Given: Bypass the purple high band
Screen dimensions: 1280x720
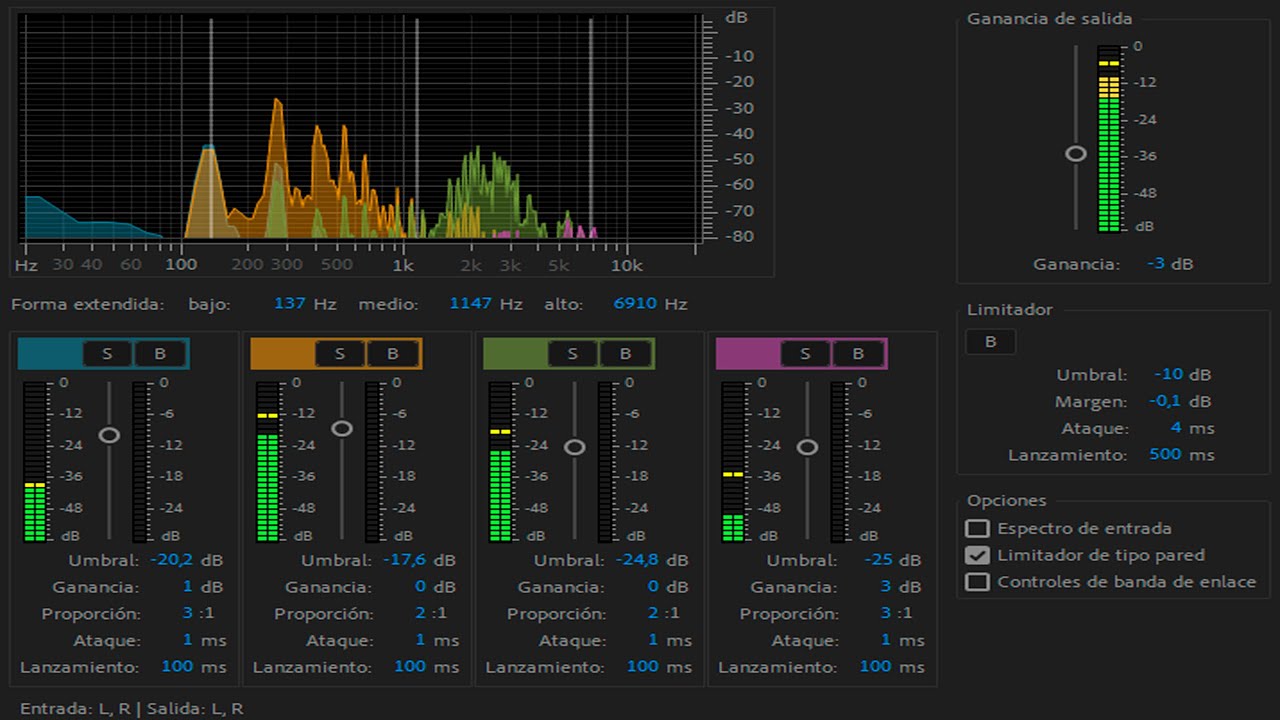Looking at the screenshot, I should (x=859, y=353).
